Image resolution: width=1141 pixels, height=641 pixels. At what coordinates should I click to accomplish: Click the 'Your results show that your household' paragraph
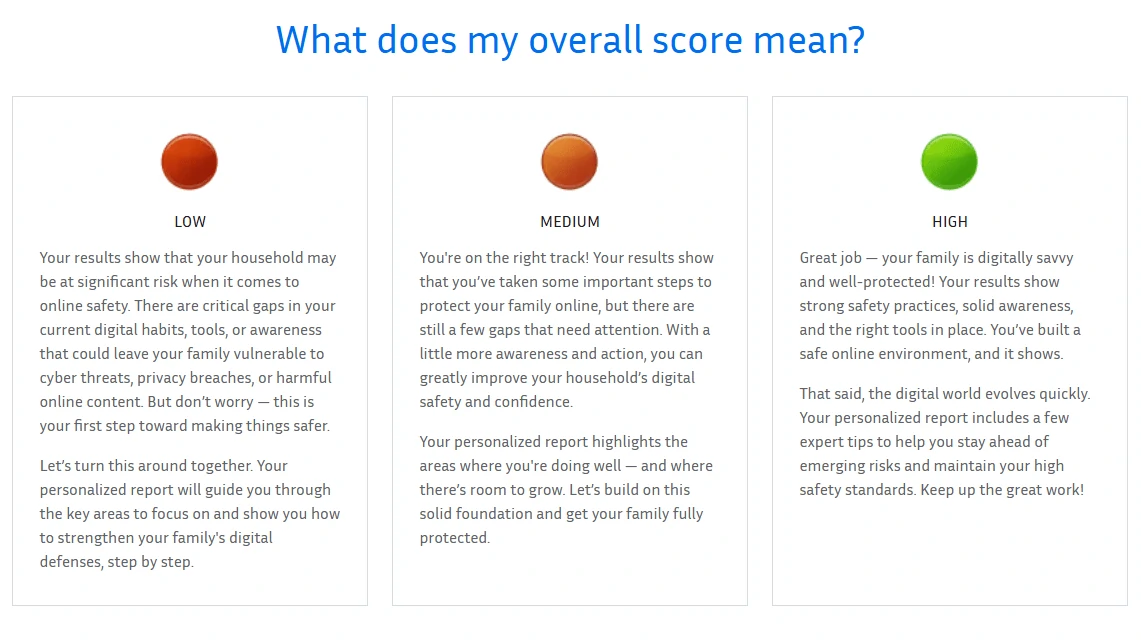[x=188, y=341]
